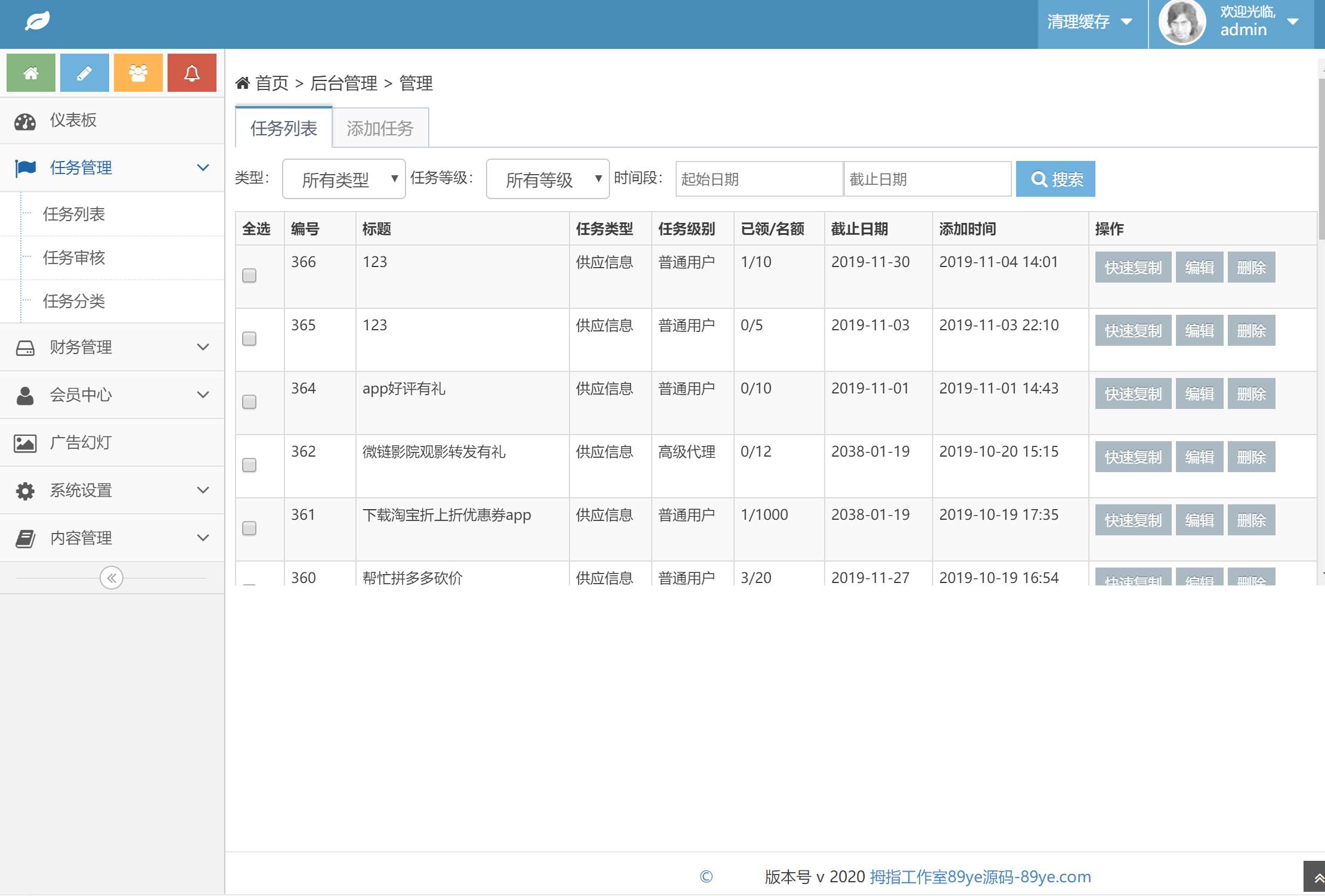Click title app好评有礼
The width and height of the screenshot is (1325, 896).
point(404,389)
